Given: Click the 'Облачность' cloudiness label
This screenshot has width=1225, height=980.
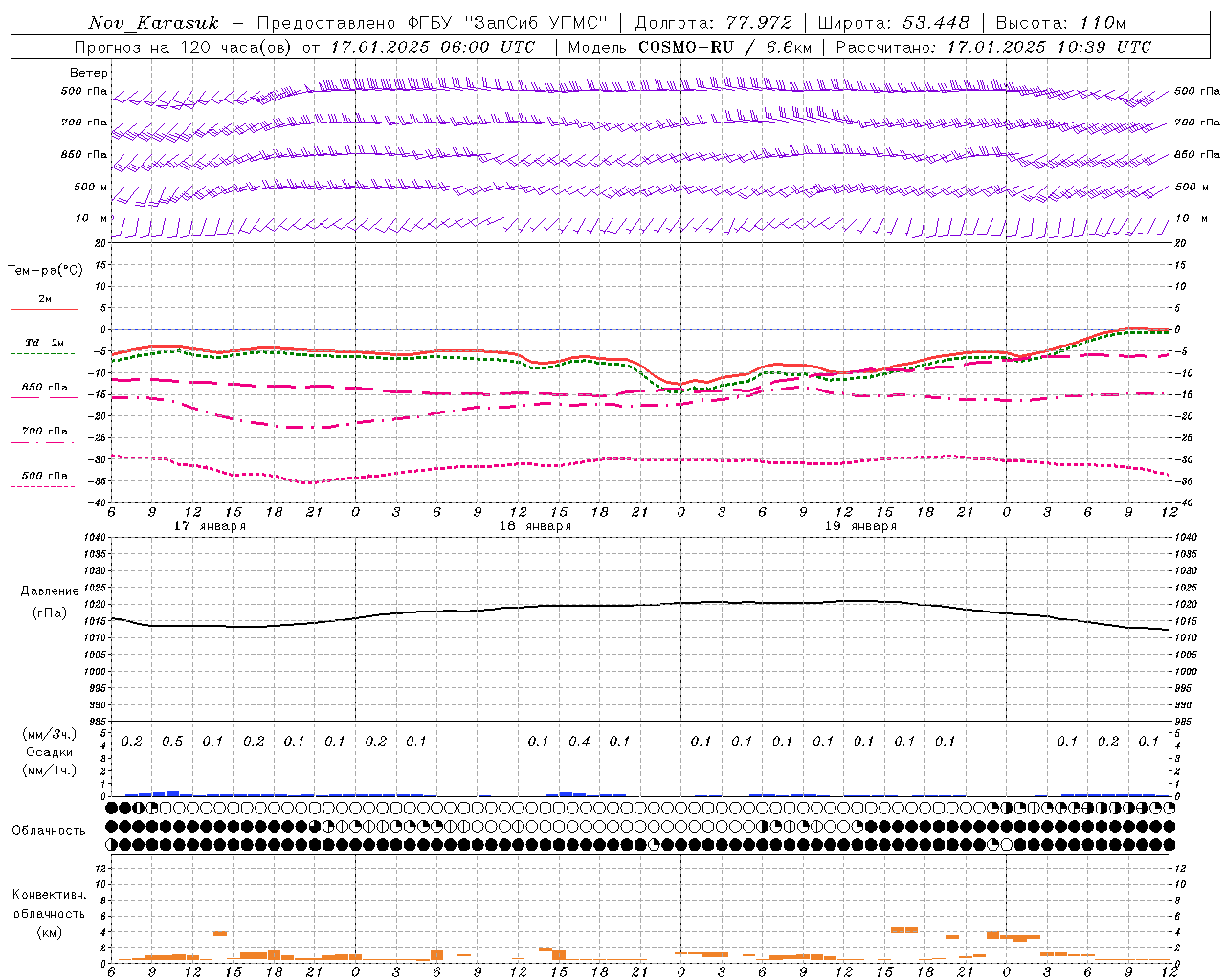Looking at the screenshot, I should [49, 831].
